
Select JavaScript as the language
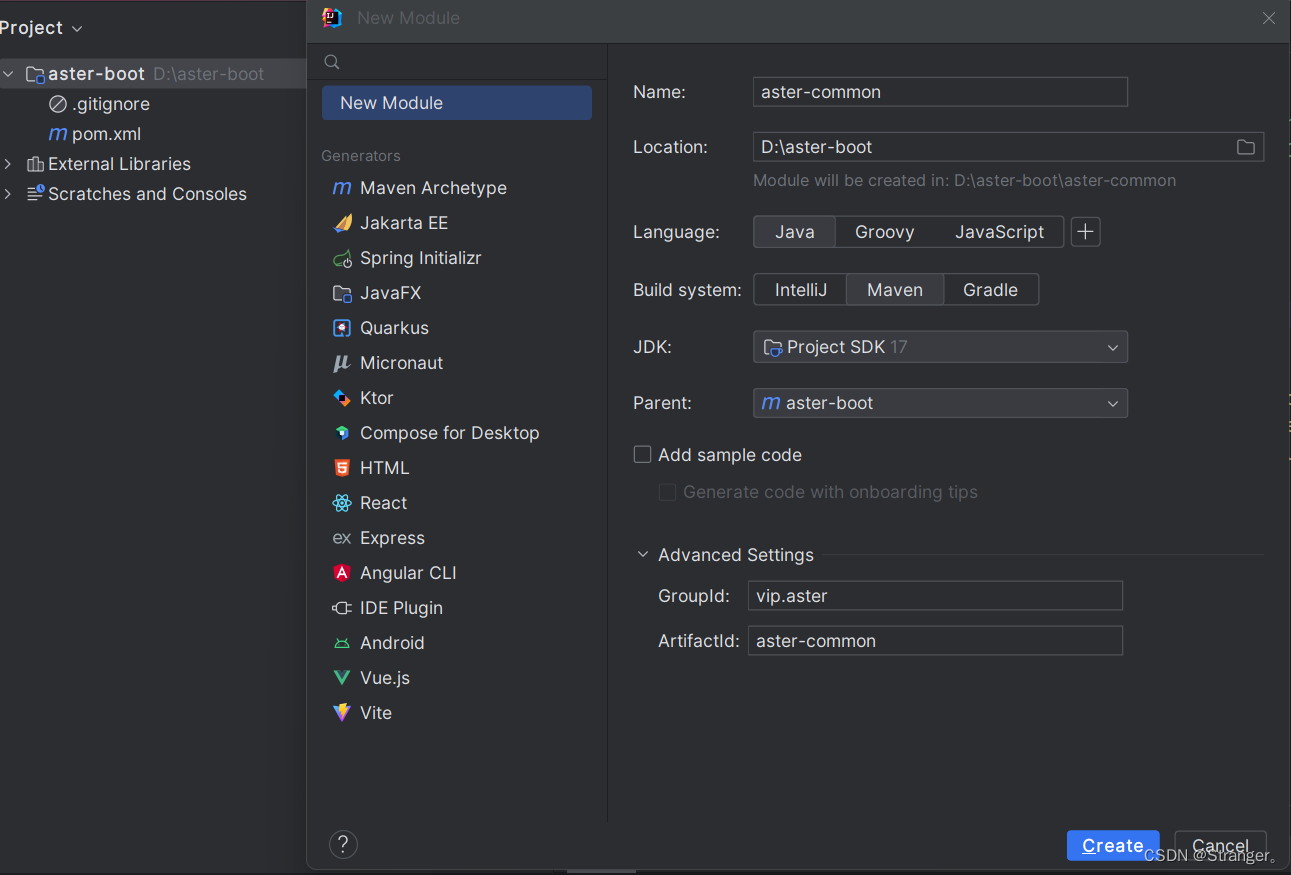coord(999,232)
